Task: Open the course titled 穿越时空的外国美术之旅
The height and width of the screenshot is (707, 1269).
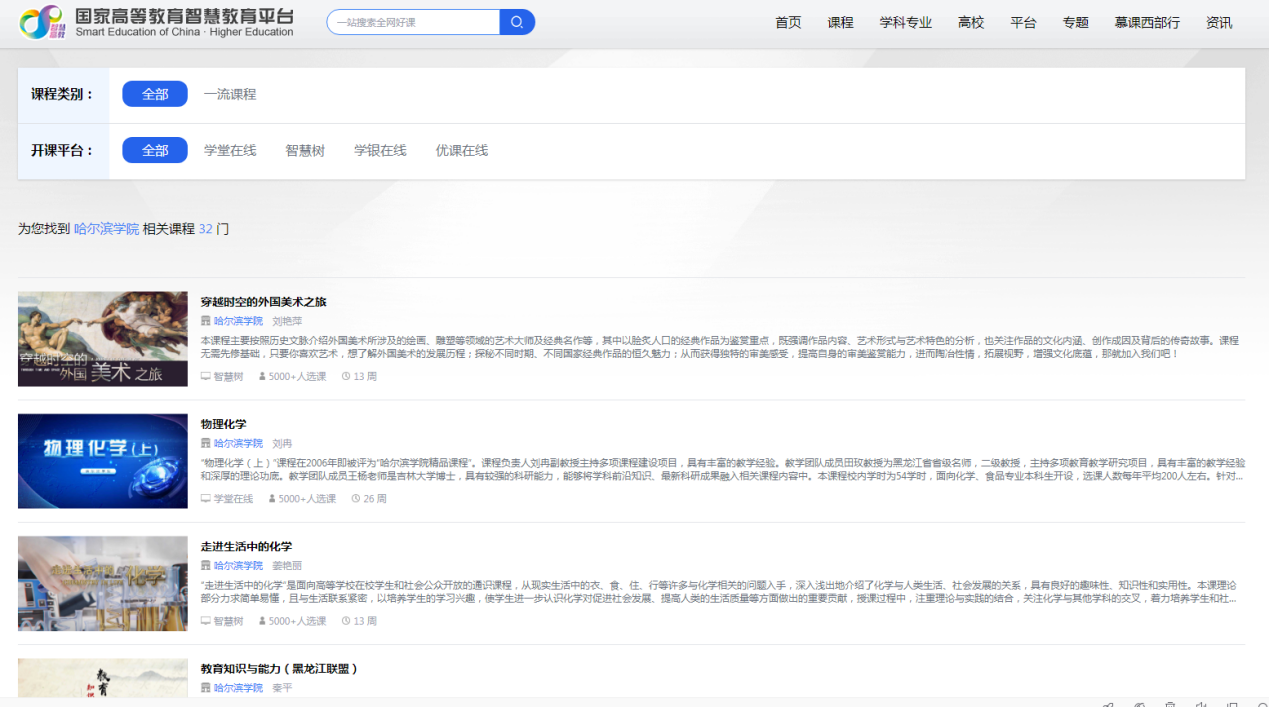Action: tap(264, 302)
